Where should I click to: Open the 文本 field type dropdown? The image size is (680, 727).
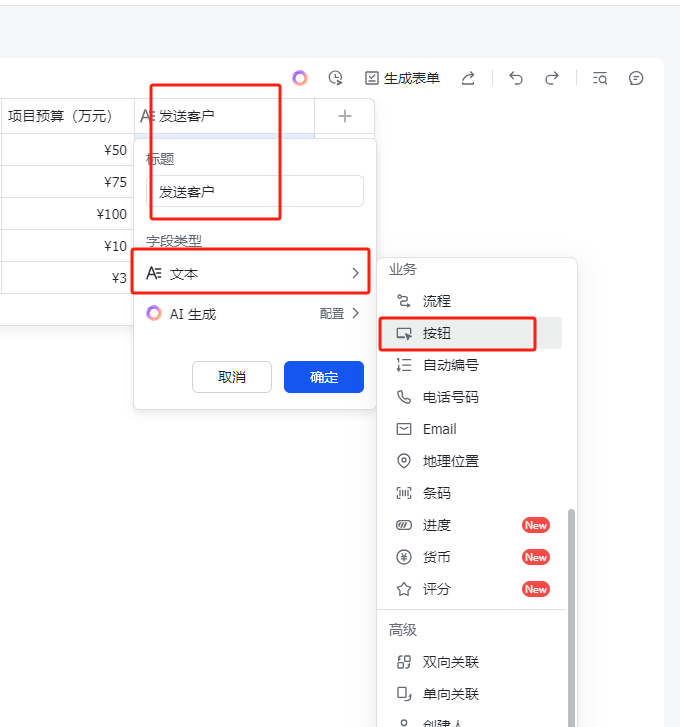(x=251, y=273)
